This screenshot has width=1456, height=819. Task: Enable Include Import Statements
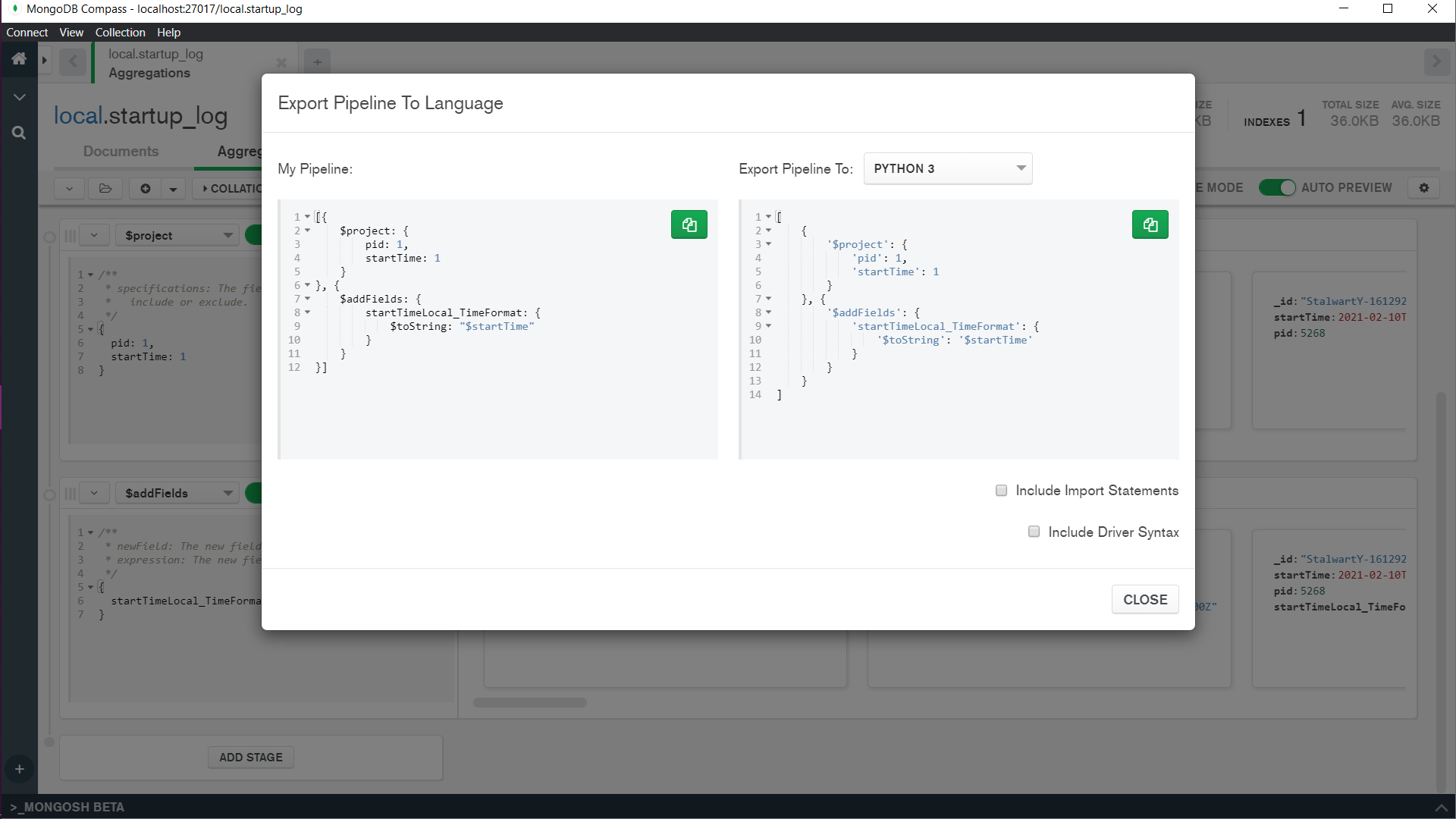click(x=1001, y=491)
